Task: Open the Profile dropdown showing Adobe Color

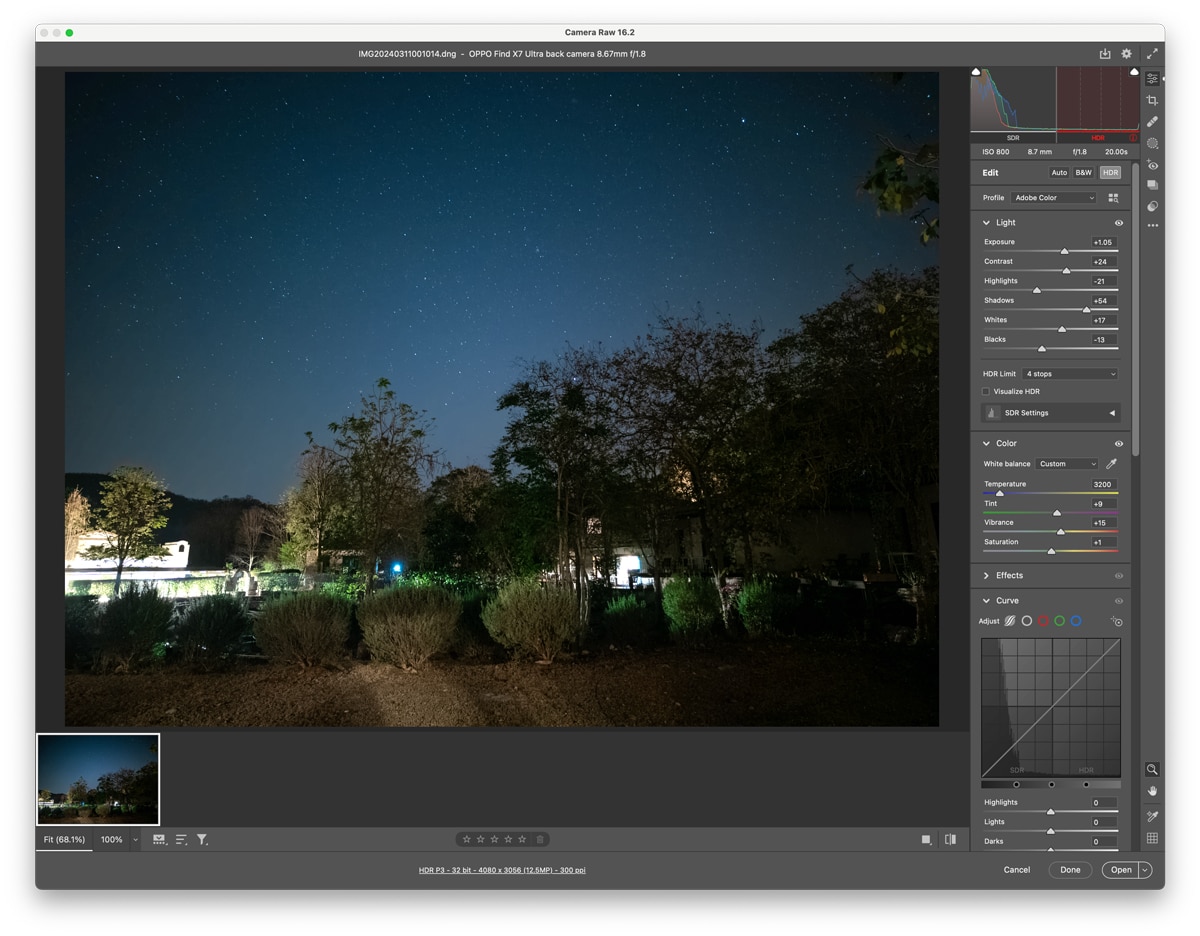Action: [1054, 198]
